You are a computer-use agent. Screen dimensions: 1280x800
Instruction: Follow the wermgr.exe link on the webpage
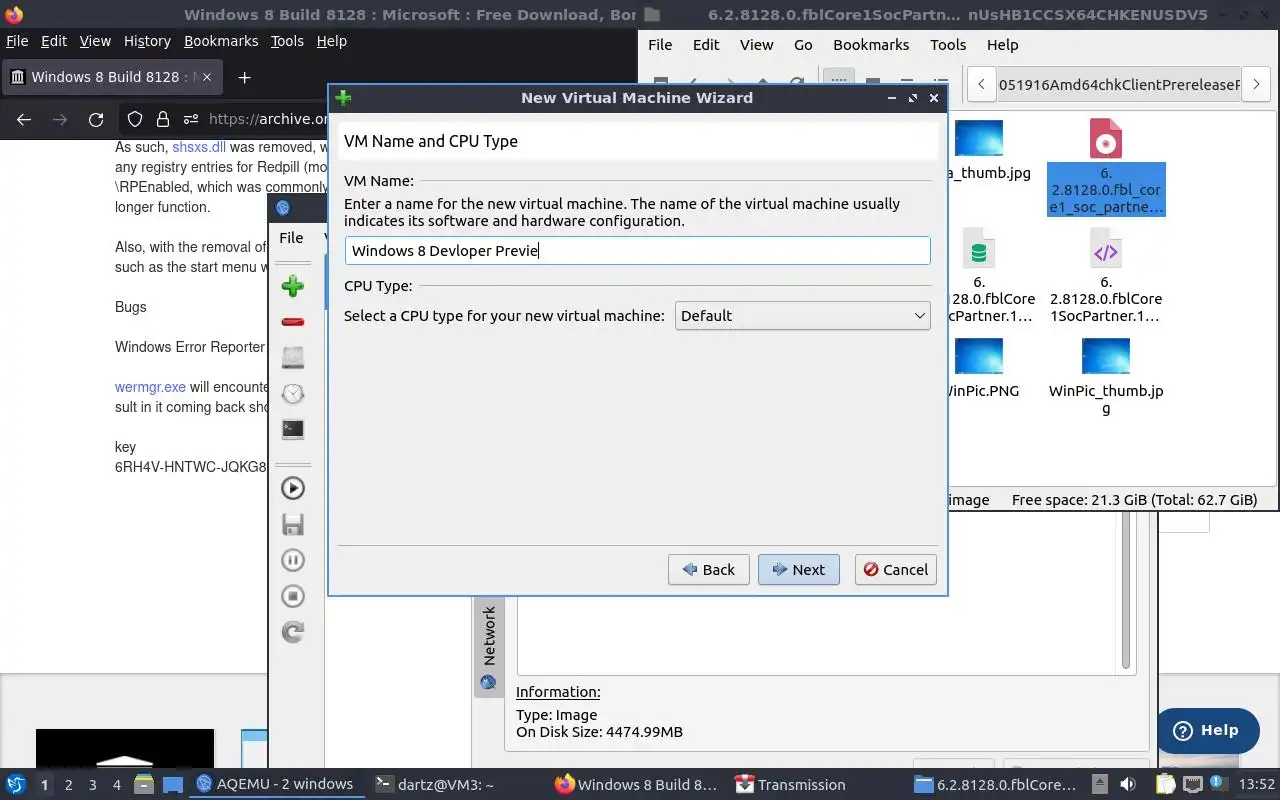tap(150, 387)
